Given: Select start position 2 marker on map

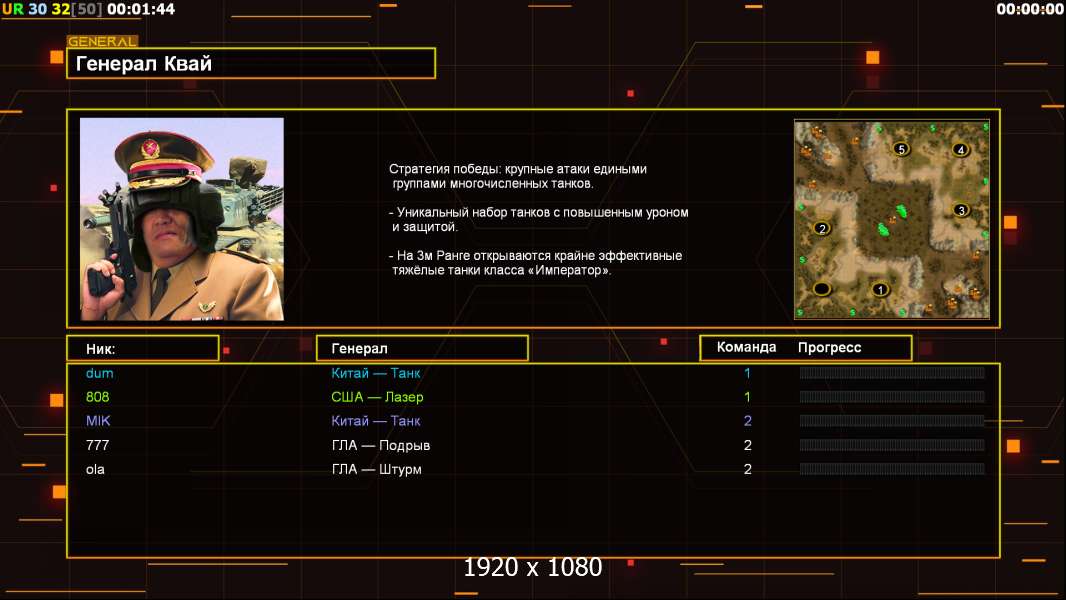Looking at the screenshot, I should tap(822, 228).
